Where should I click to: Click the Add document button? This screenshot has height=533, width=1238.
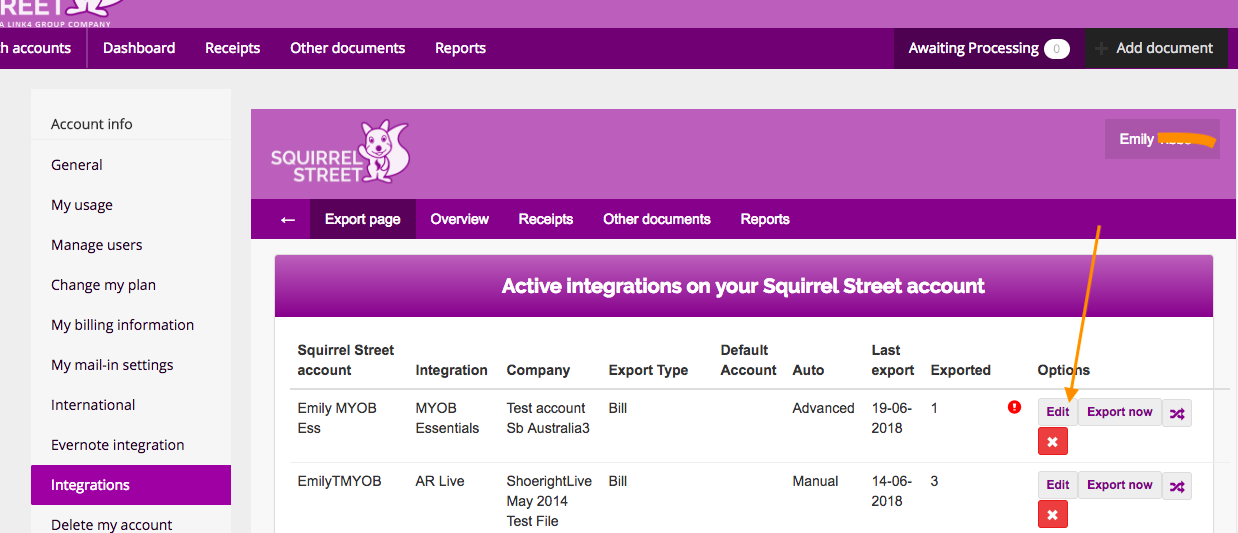tap(1156, 48)
